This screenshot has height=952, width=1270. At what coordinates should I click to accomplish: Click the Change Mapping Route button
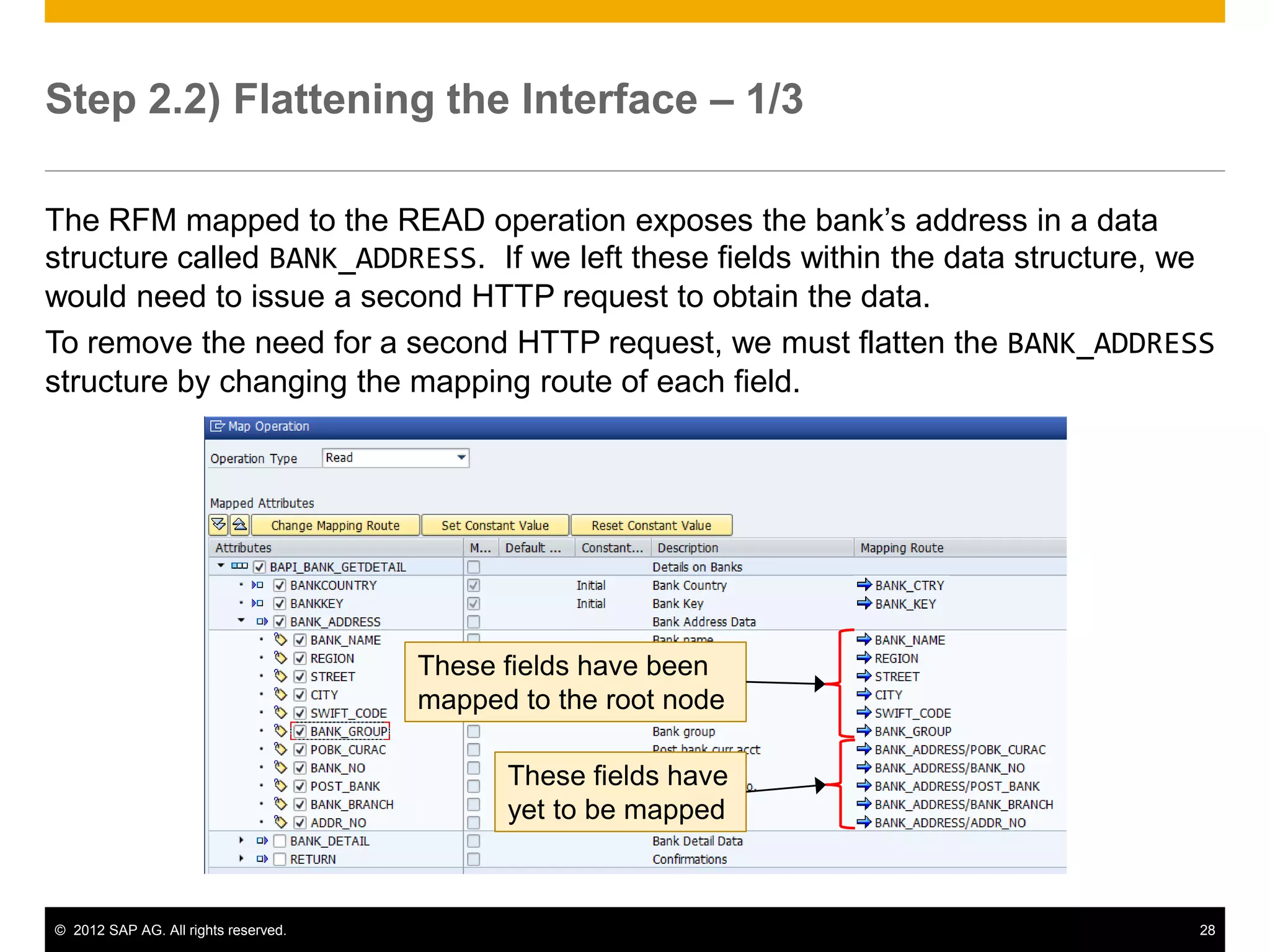(x=335, y=525)
